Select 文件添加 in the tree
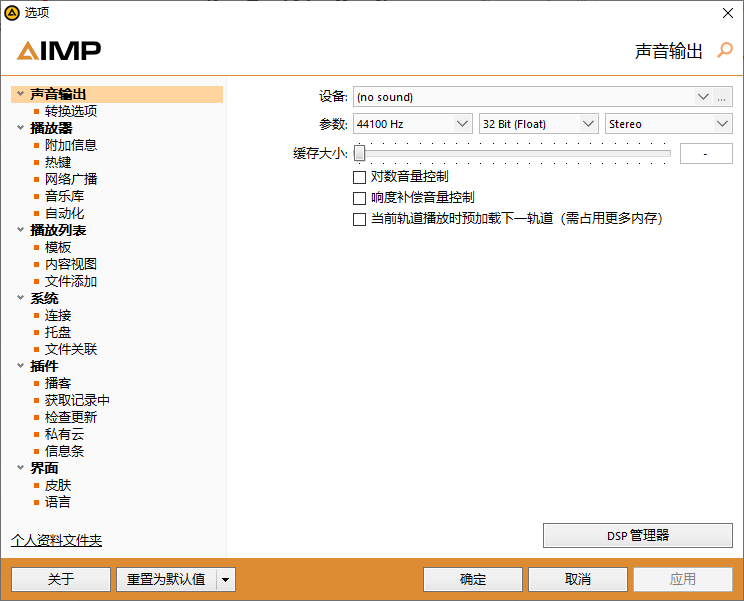 pos(71,281)
